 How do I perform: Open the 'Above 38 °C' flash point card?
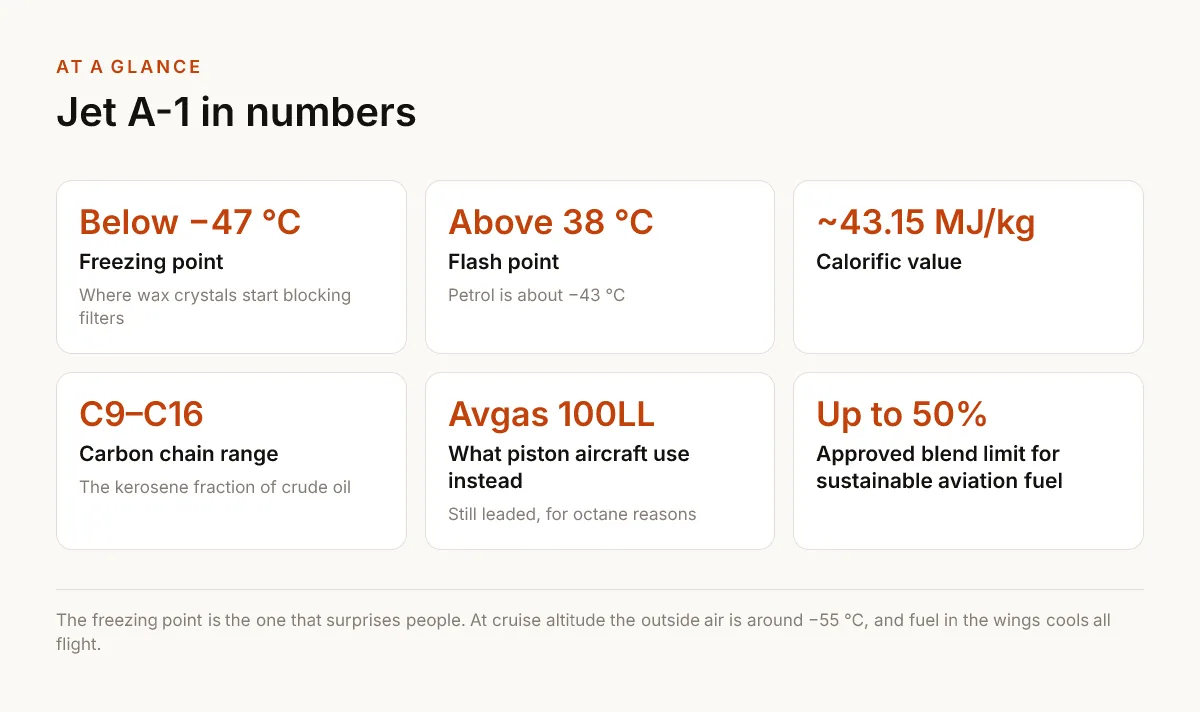(x=600, y=267)
